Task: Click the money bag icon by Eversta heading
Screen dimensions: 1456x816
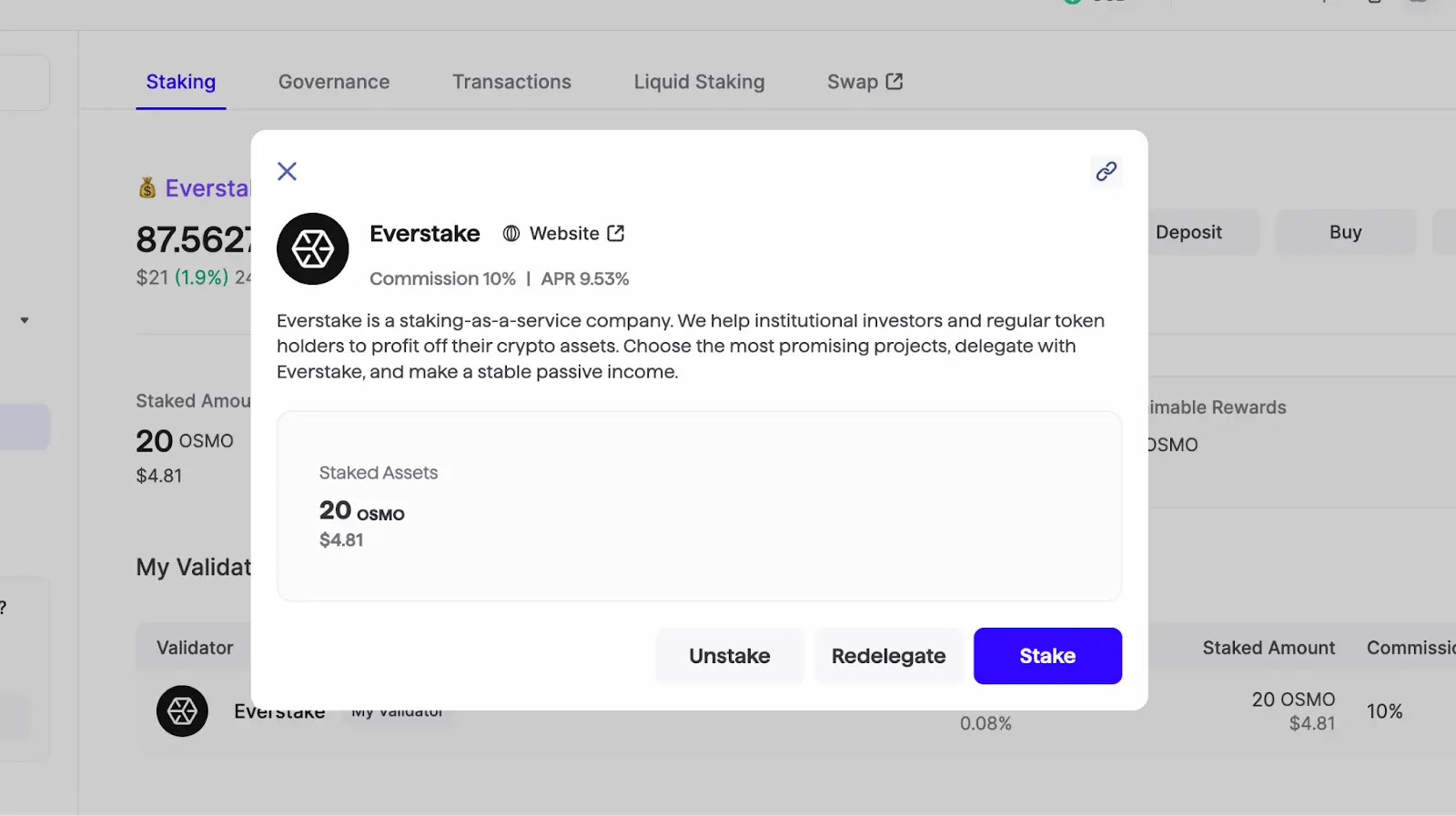Action: (147, 187)
